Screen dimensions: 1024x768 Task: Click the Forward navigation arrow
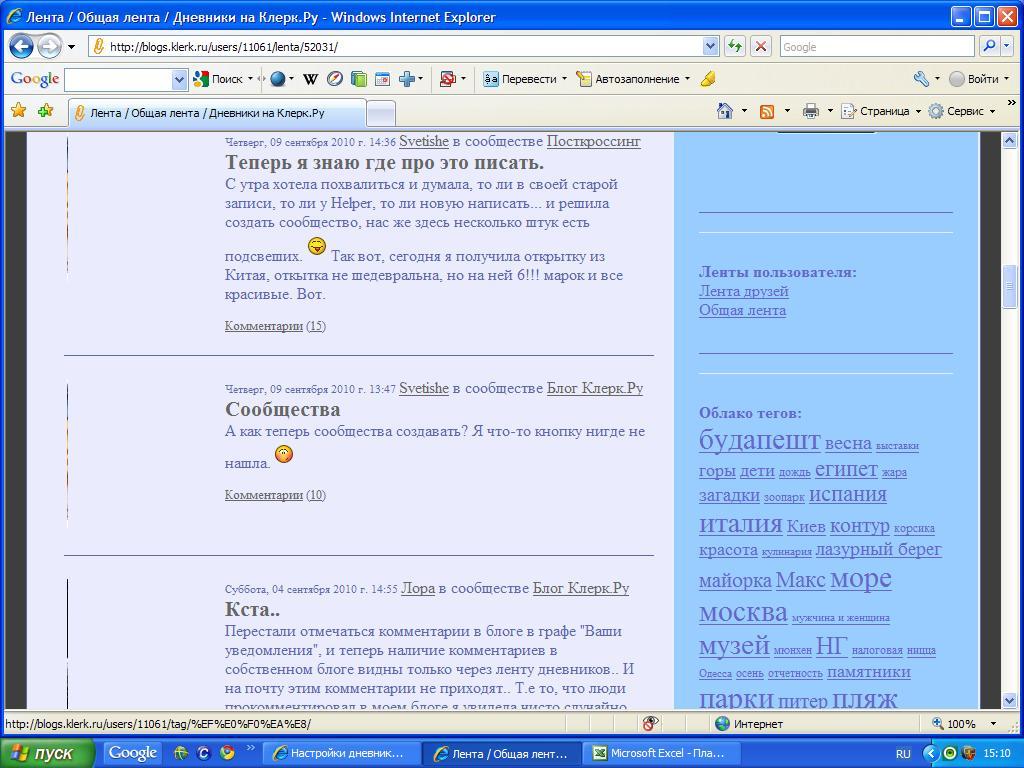point(49,46)
